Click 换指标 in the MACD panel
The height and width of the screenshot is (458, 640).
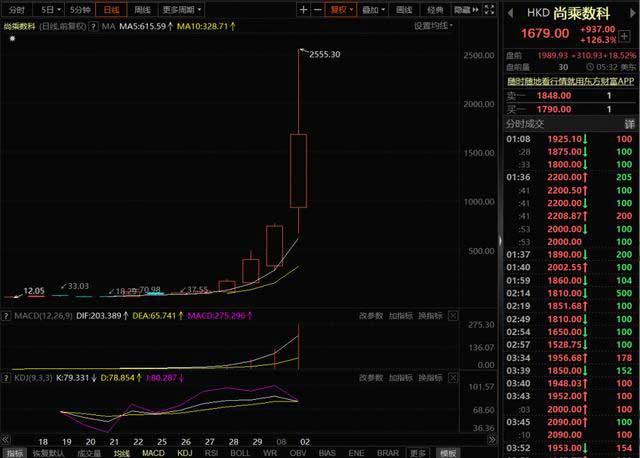pos(430,316)
